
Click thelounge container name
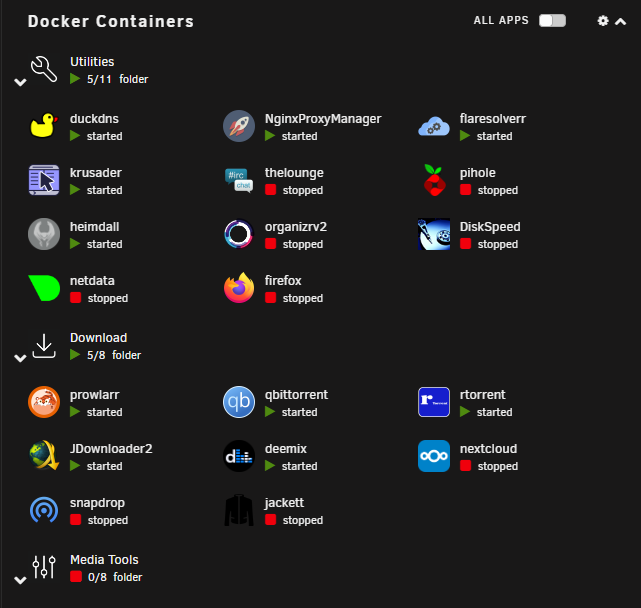tap(294, 173)
